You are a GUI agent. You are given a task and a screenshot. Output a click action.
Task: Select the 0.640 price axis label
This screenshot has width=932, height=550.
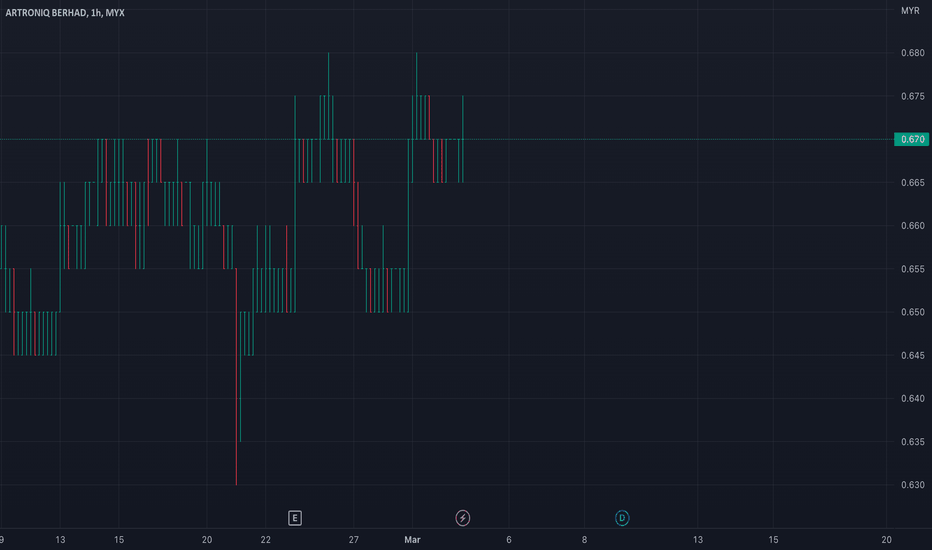[912, 398]
